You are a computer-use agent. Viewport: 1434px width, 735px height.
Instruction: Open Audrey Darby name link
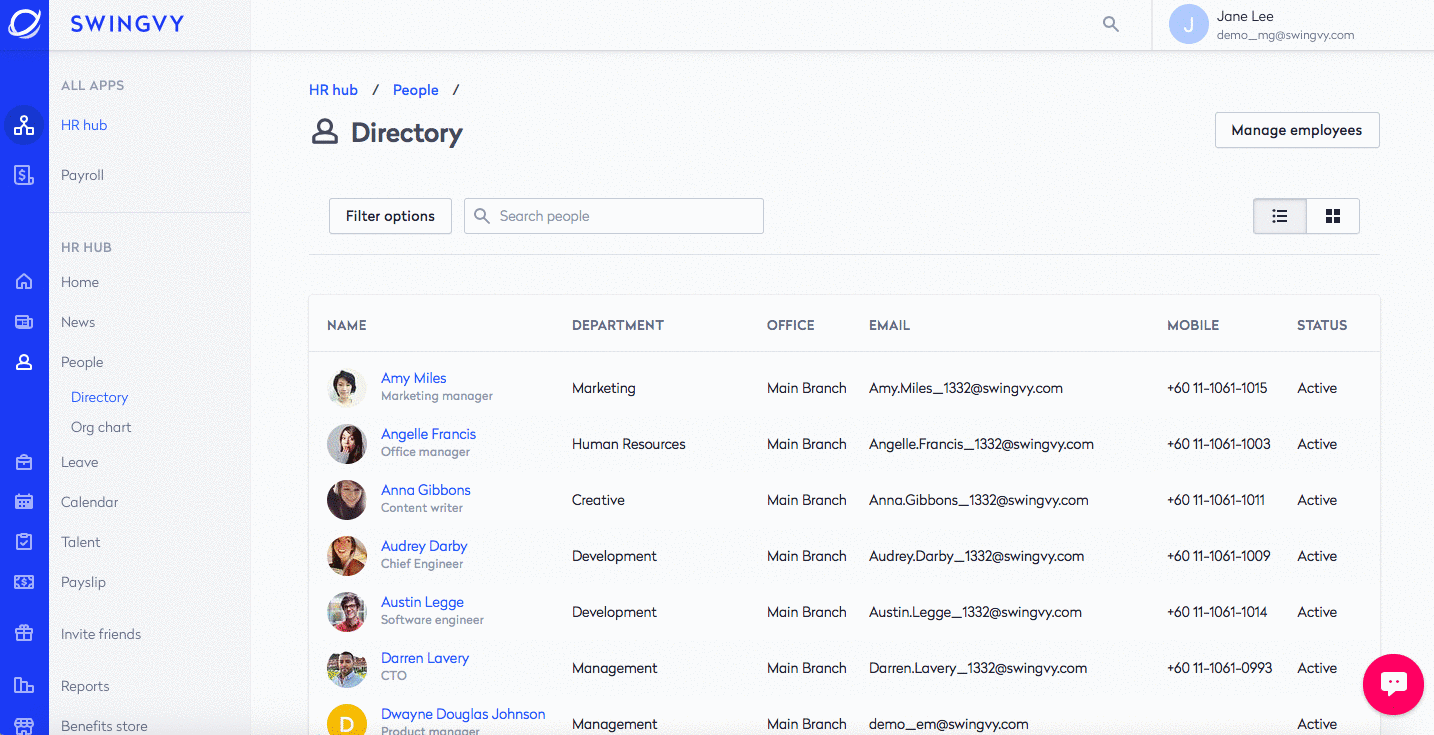(424, 546)
